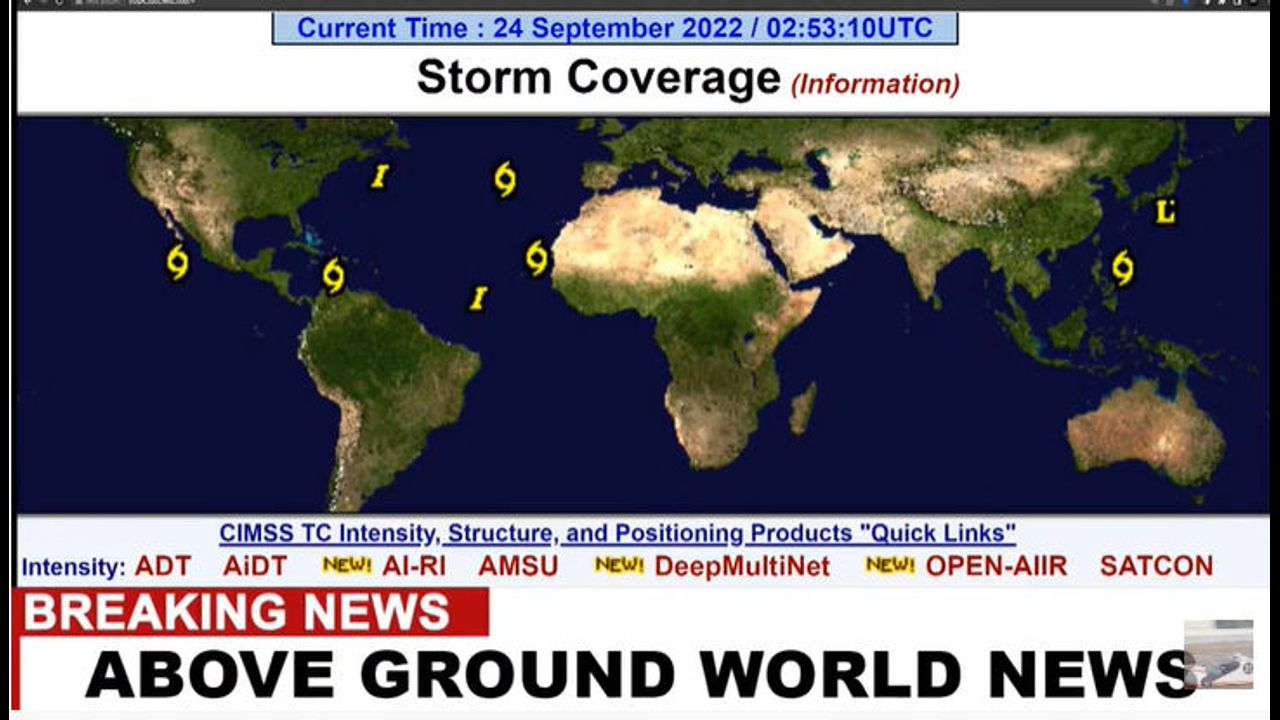The height and width of the screenshot is (720, 1280).
Task: Open the Storm Coverage Information link
Action: point(875,84)
